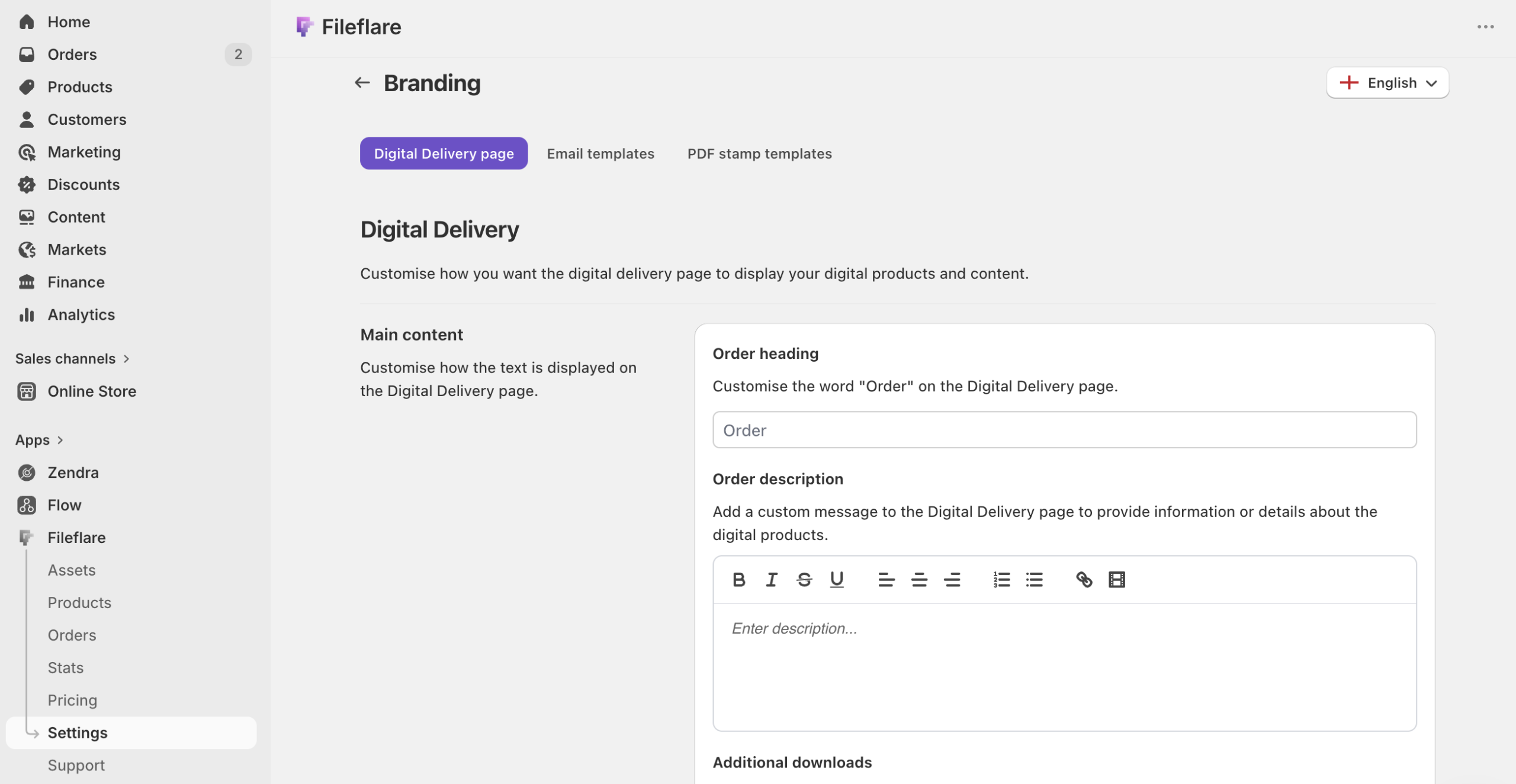Click into the Enter description text area
Image resolution: width=1516 pixels, height=784 pixels.
click(x=1064, y=667)
